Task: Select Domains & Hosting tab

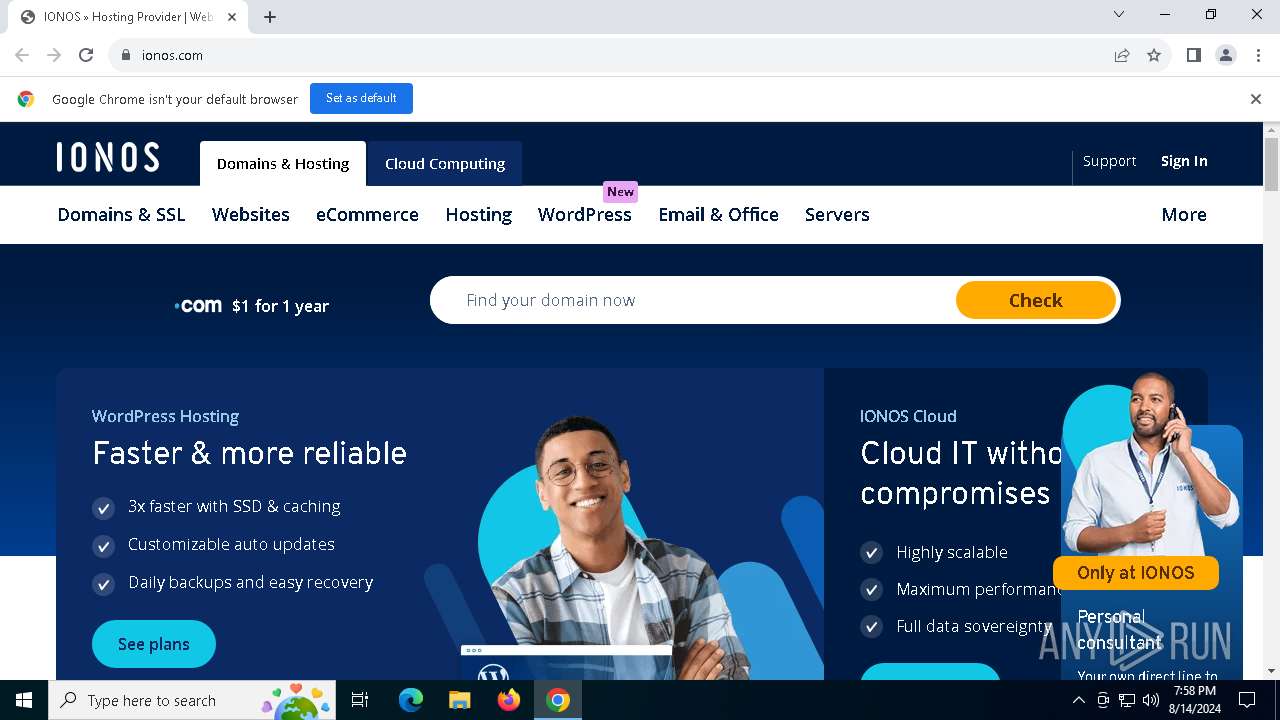Action: tap(283, 163)
